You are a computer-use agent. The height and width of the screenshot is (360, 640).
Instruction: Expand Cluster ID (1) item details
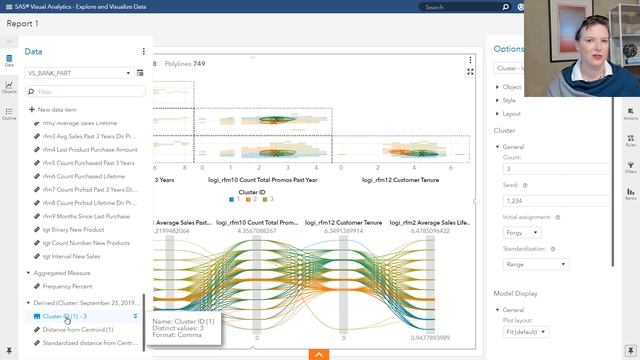tap(135, 316)
